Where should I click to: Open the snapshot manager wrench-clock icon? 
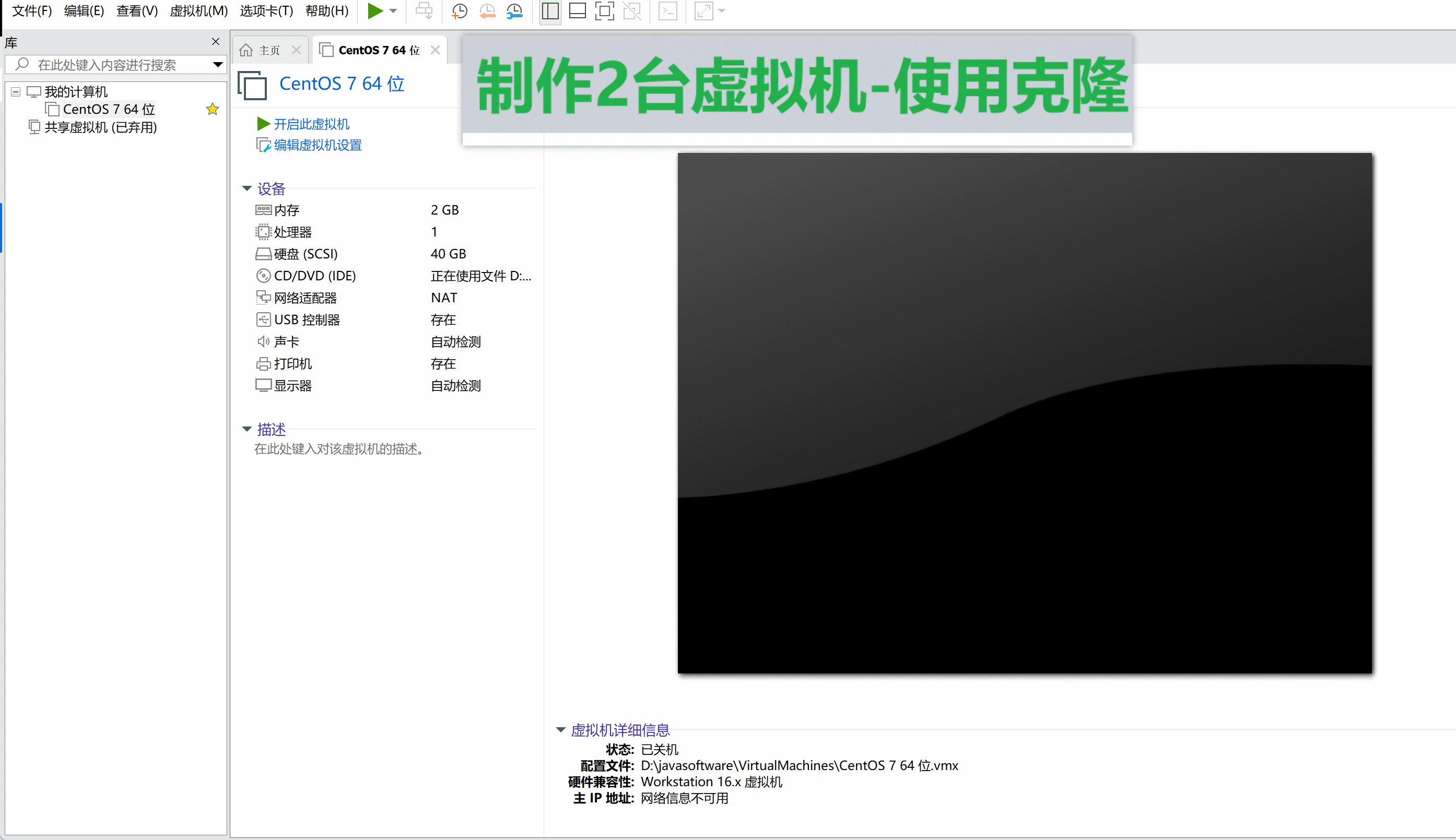point(514,11)
